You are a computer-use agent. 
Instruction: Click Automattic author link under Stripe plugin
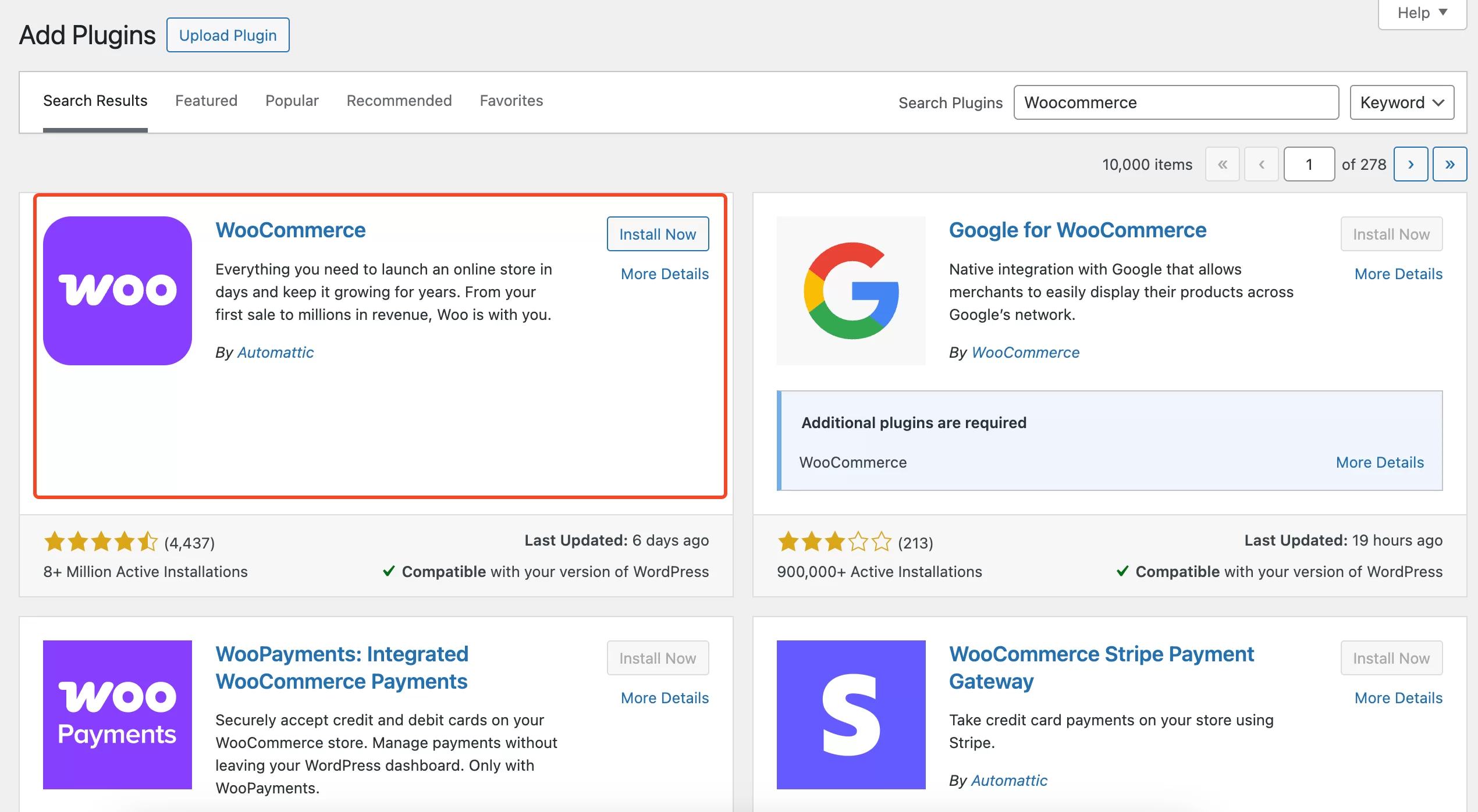coord(1010,780)
